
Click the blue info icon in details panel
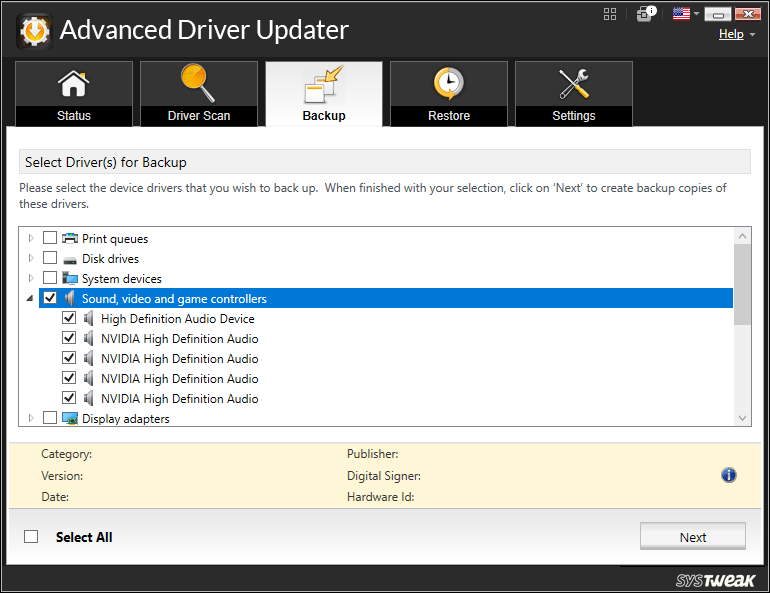click(x=728, y=475)
